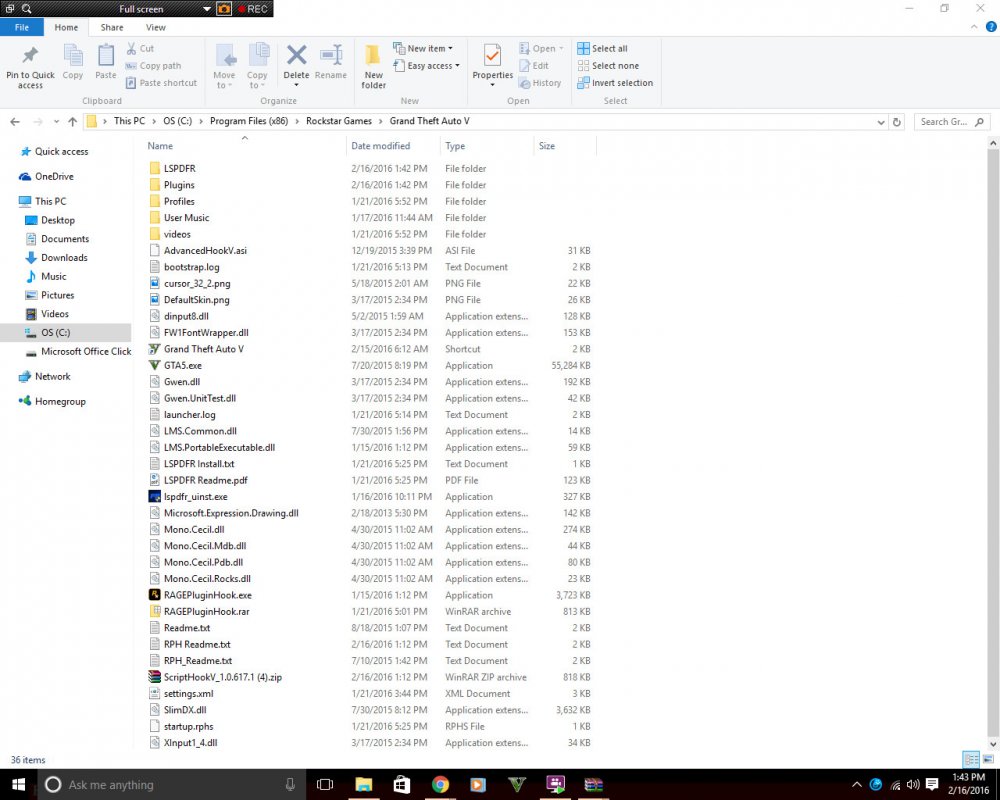
Task: Select the LSPDFR Readme.pdf file
Action: 205,480
